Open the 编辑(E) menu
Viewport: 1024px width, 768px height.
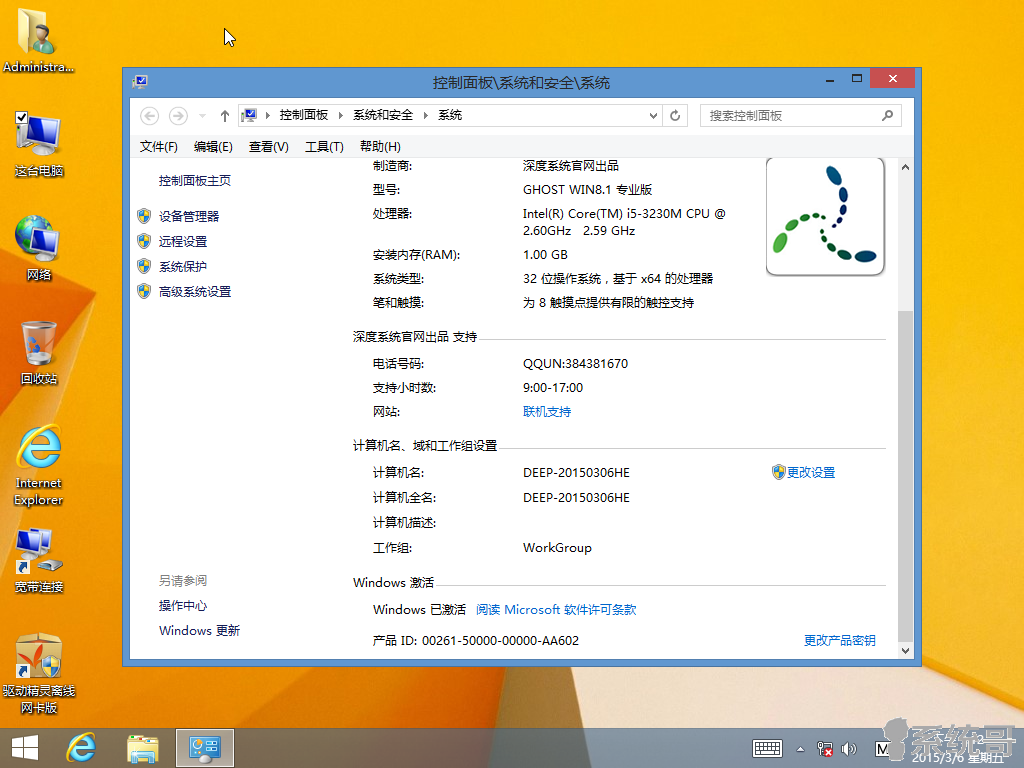[x=213, y=147]
